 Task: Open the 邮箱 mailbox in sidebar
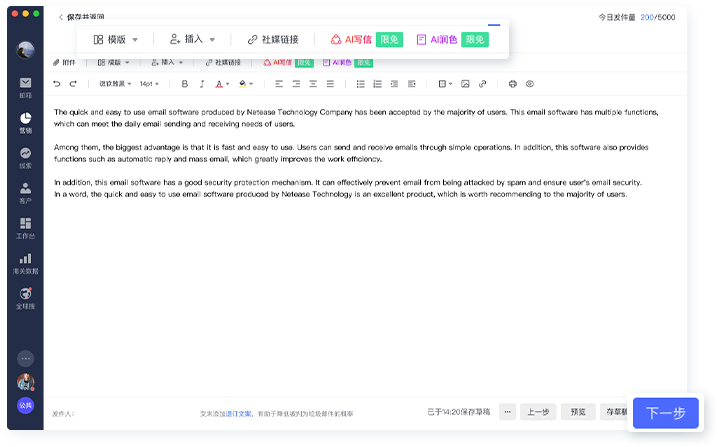25,88
